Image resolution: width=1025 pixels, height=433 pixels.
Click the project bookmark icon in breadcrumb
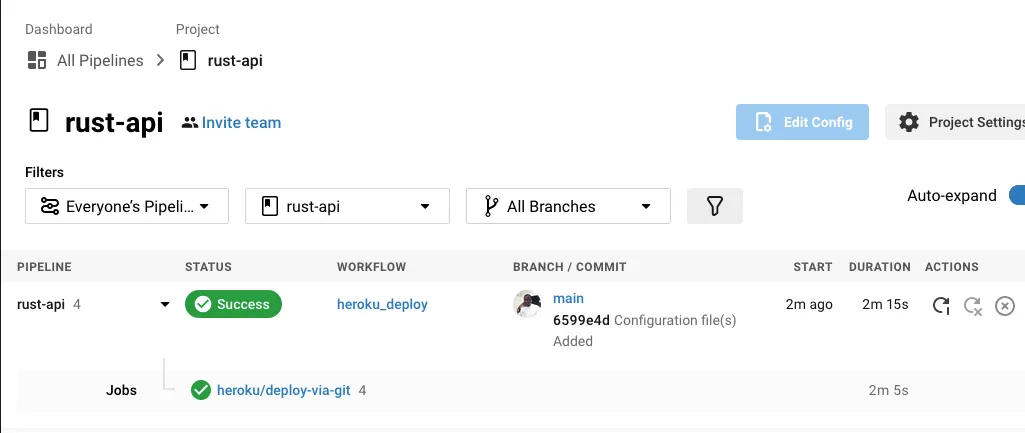[188, 60]
